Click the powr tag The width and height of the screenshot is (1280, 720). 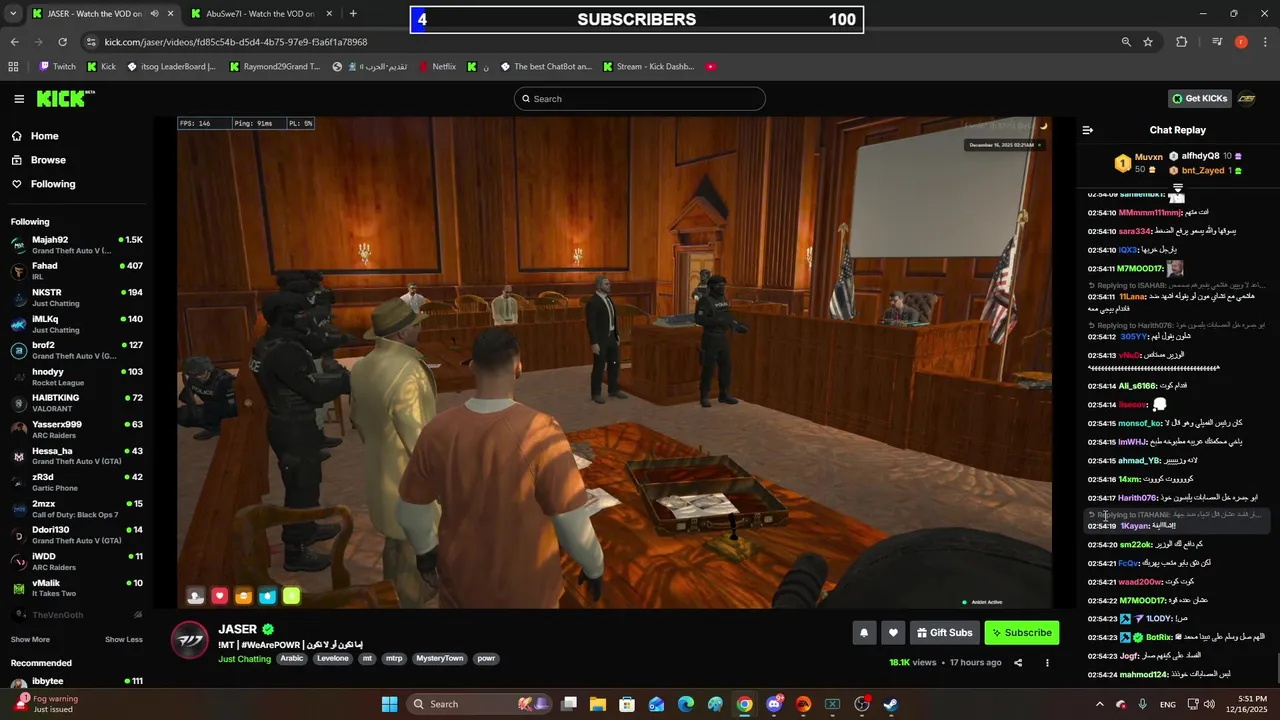(x=486, y=659)
